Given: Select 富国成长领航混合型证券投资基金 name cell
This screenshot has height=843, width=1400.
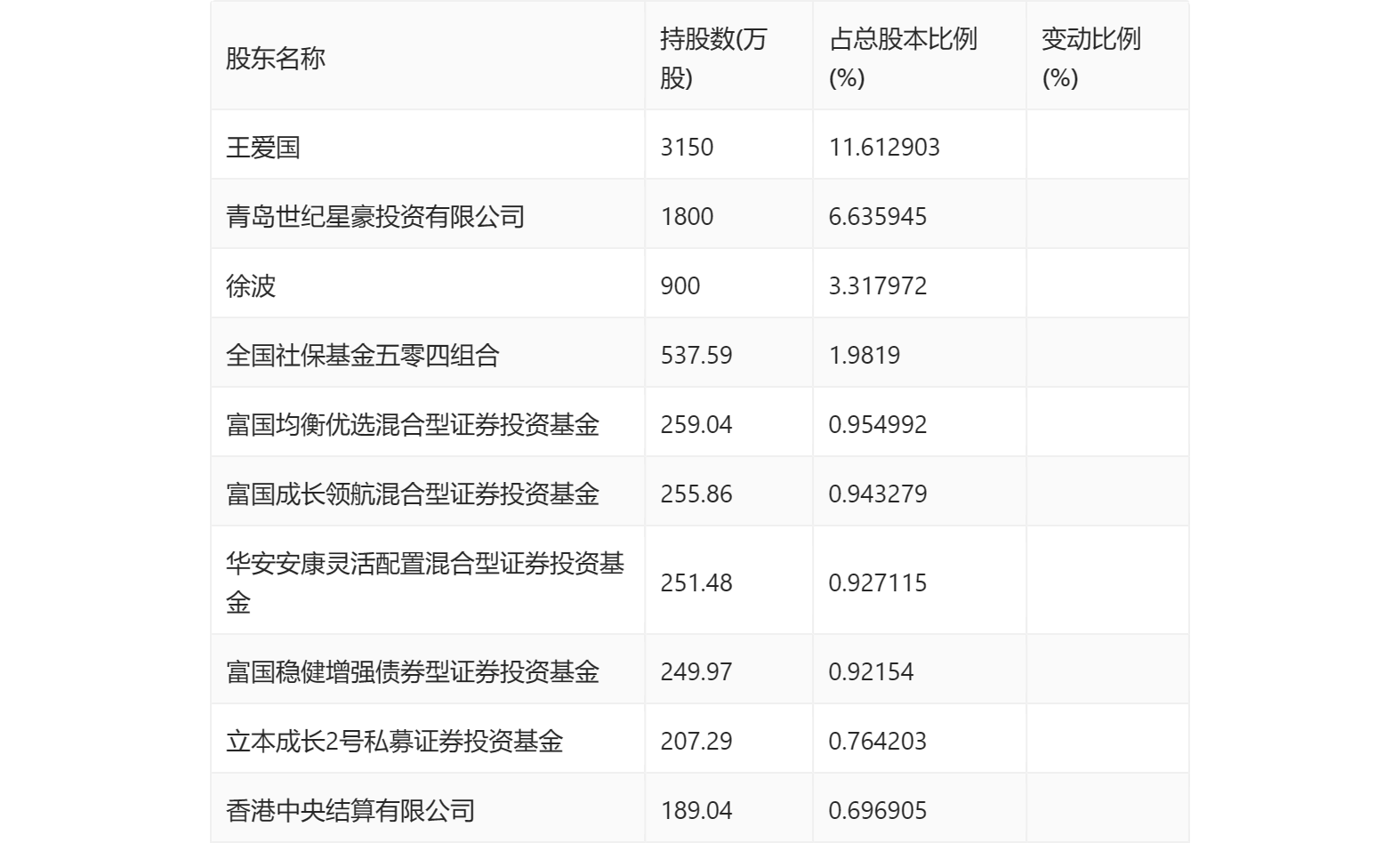Looking at the screenshot, I should [x=413, y=494].
